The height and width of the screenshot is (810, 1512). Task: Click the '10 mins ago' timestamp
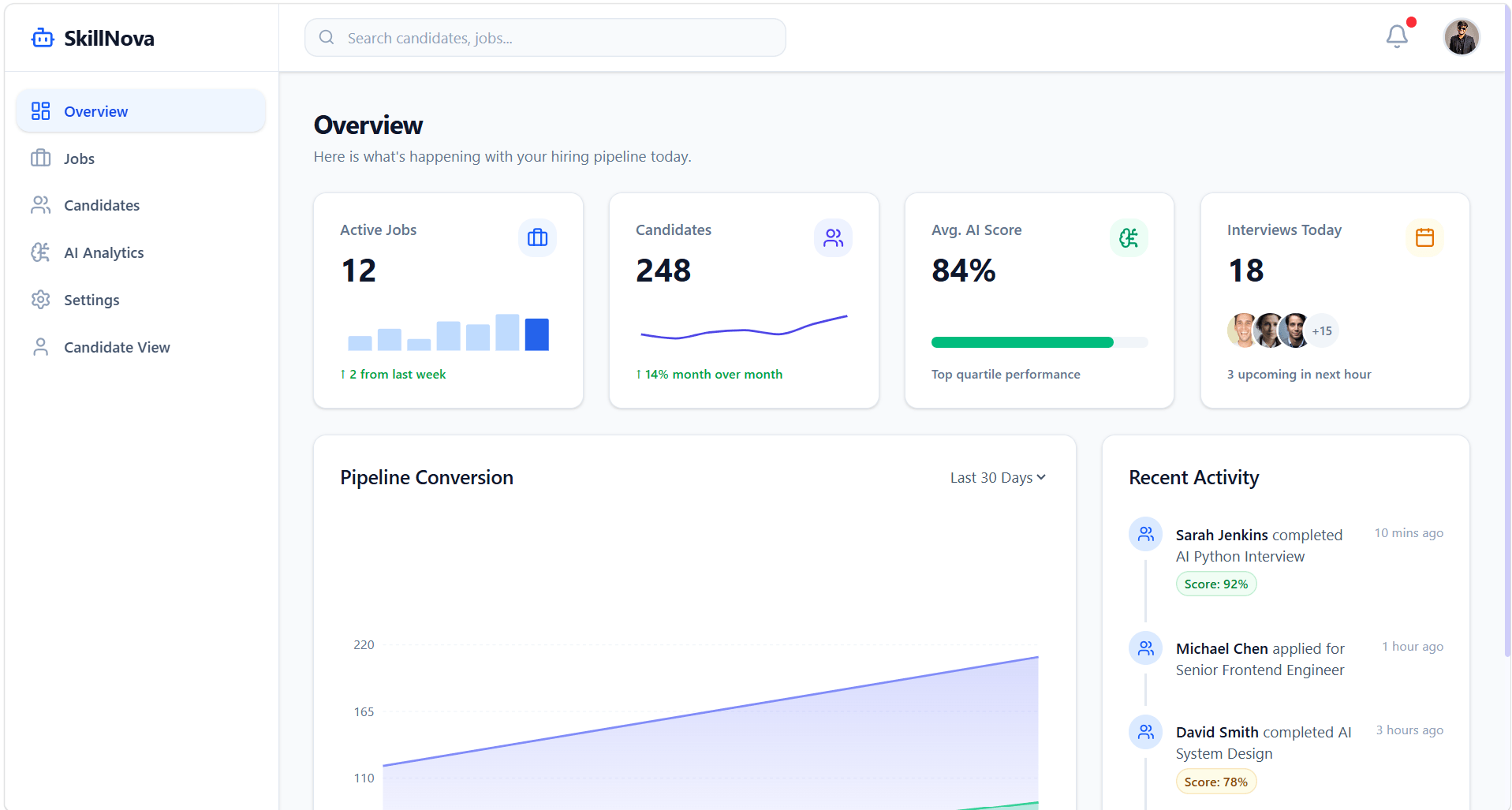(1409, 533)
